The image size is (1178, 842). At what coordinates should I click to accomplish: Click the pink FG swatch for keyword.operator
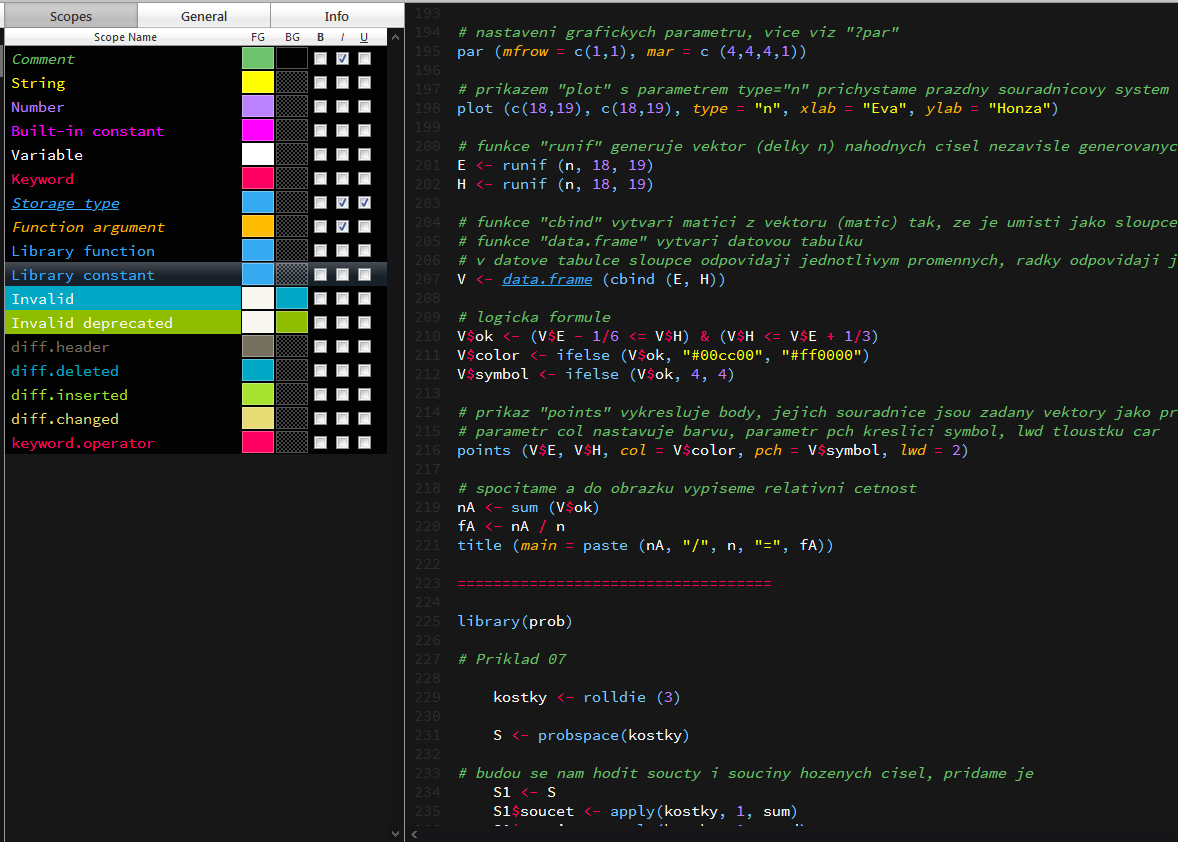click(257, 443)
